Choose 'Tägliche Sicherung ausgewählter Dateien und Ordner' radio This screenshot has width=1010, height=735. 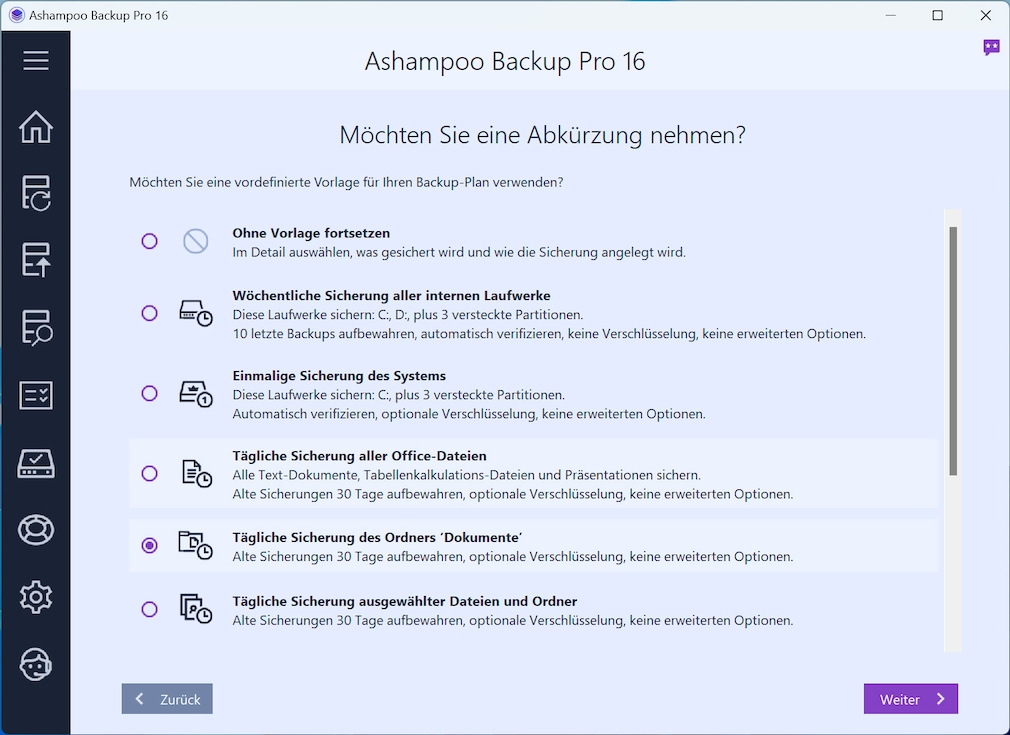point(150,609)
